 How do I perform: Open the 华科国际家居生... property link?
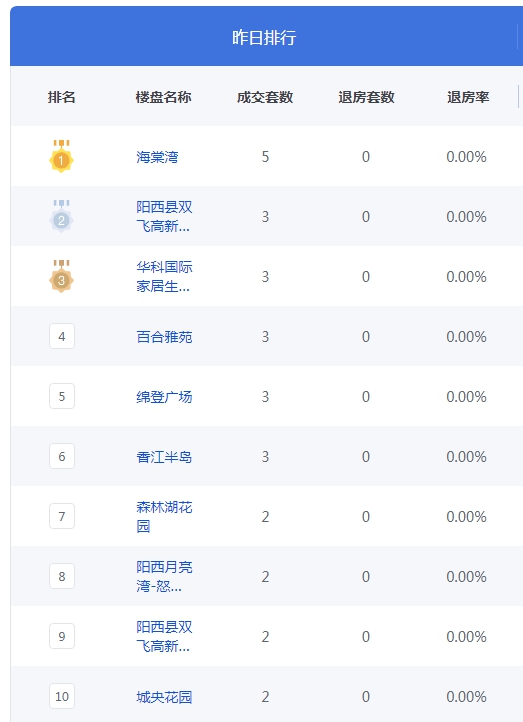click(x=164, y=277)
